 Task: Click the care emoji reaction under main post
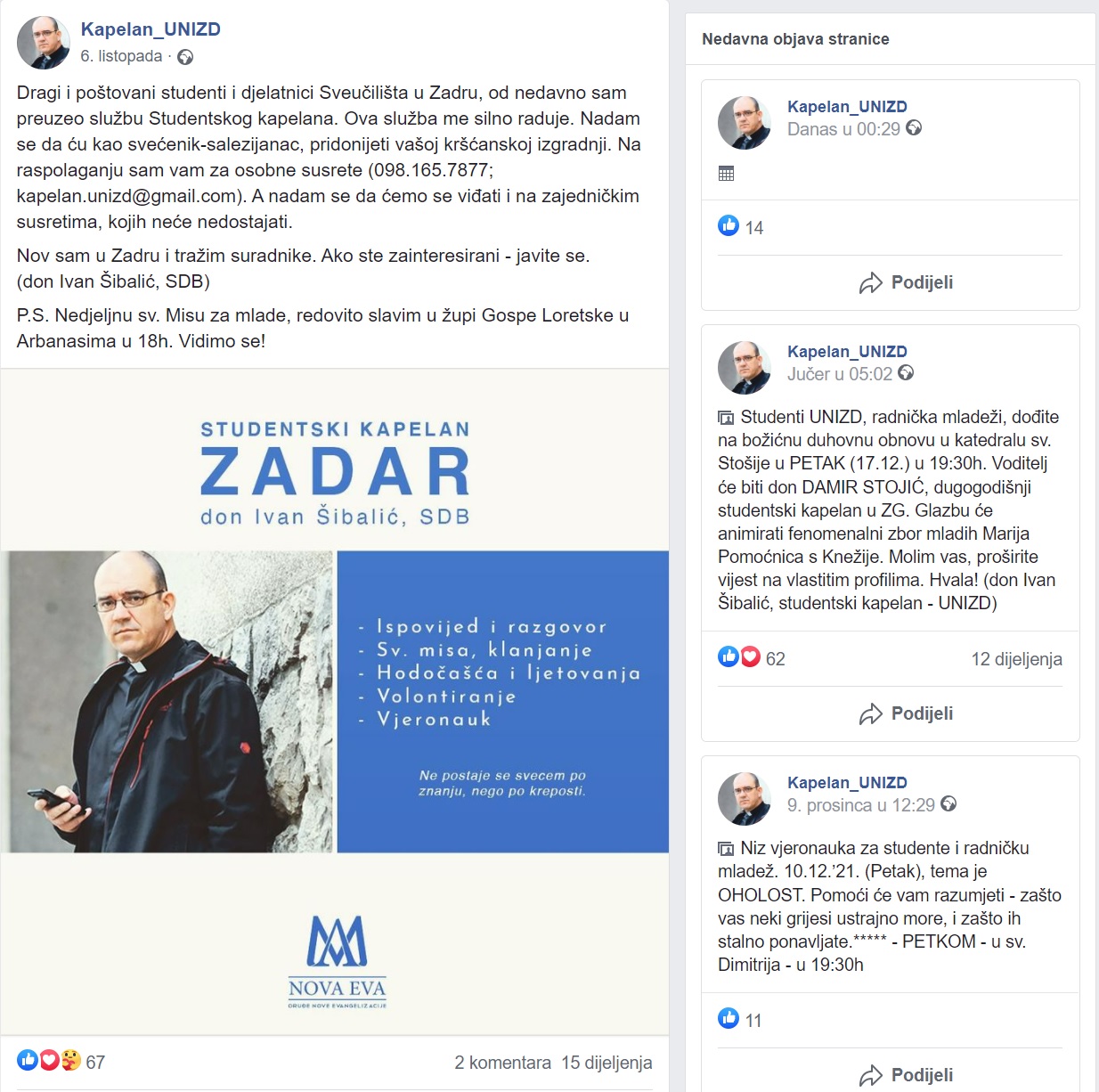click(x=70, y=1060)
